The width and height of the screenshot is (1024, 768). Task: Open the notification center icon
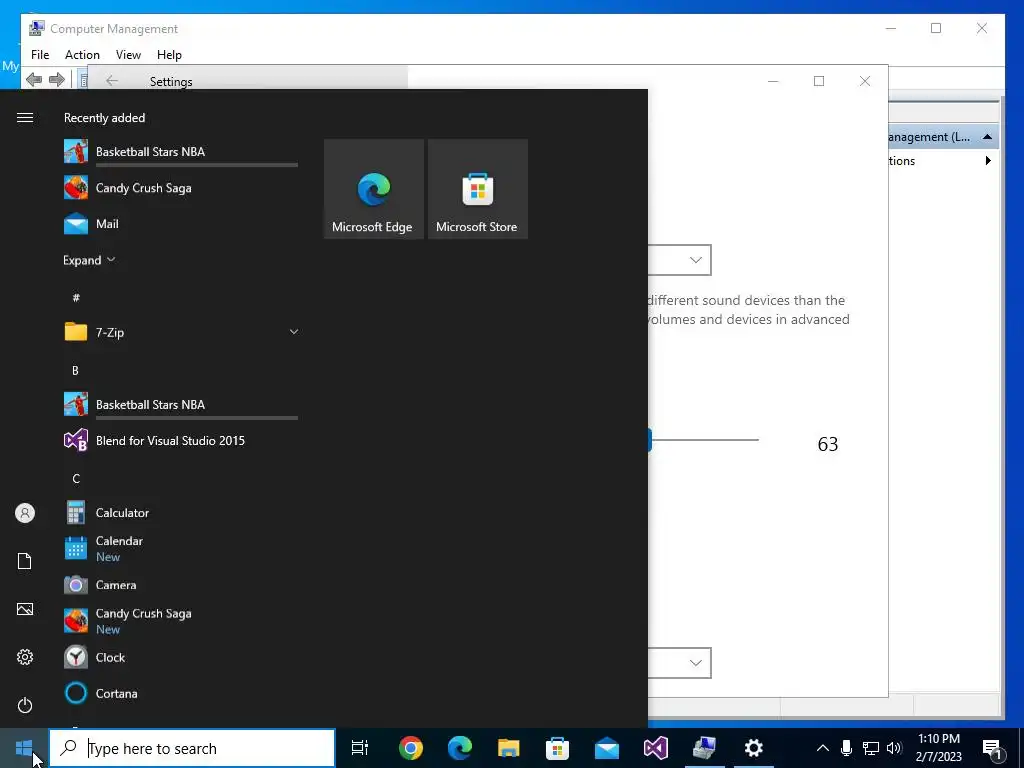click(992, 748)
